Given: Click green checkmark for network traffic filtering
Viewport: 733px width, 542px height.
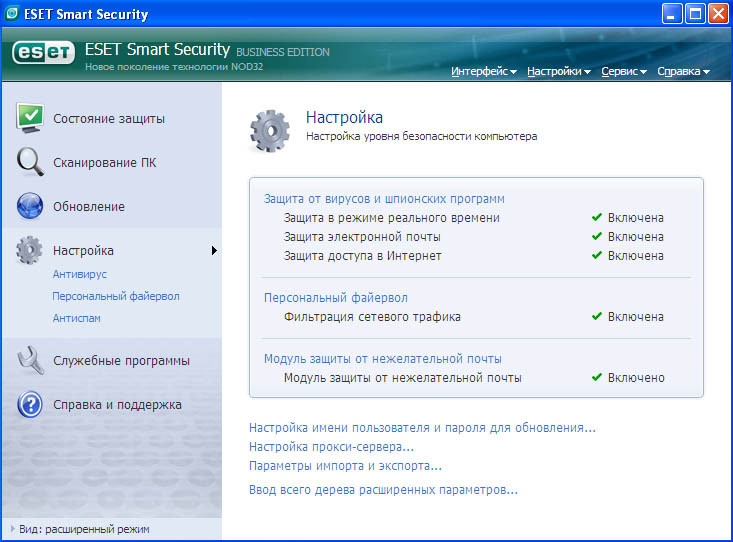Looking at the screenshot, I should [x=596, y=317].
